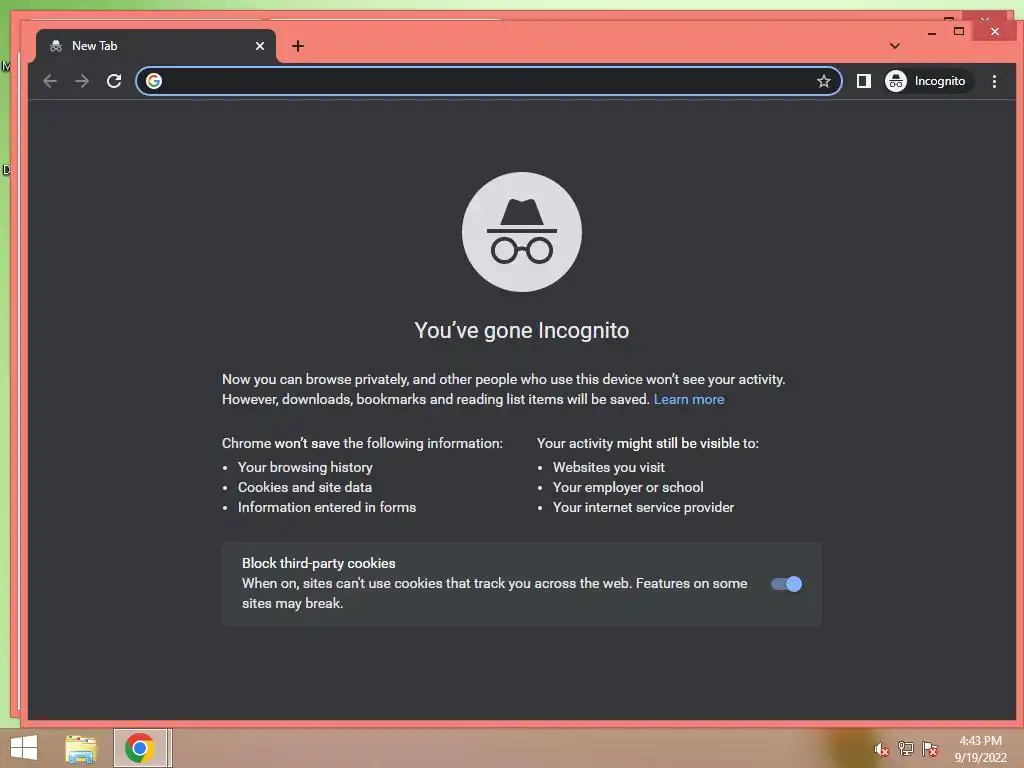Image resolution: width=1024 pixels, height=768 pixels.
Task: Bookmark this tab with the star icon
Action: (824, 81)
